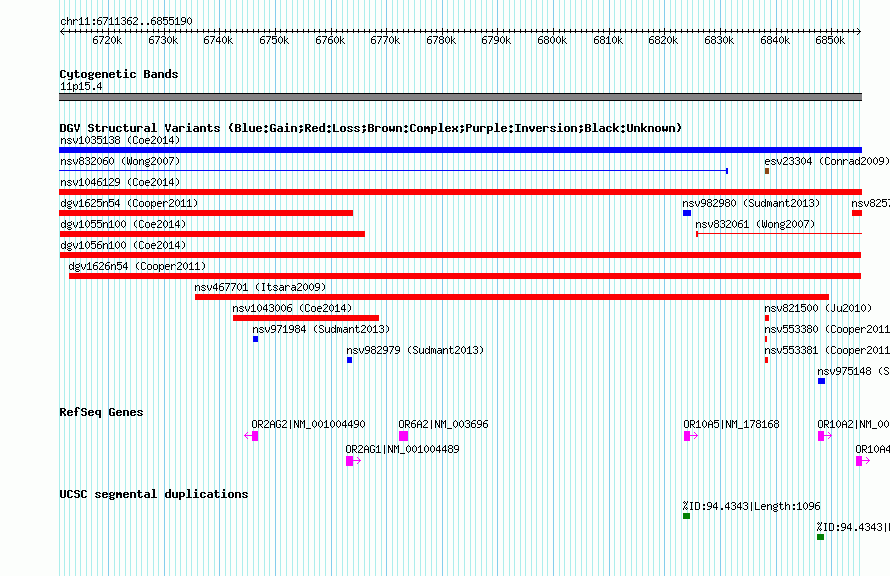Click the OR6A2 magenta gene box
Viewport: 890px width, 576px height.
404,436
